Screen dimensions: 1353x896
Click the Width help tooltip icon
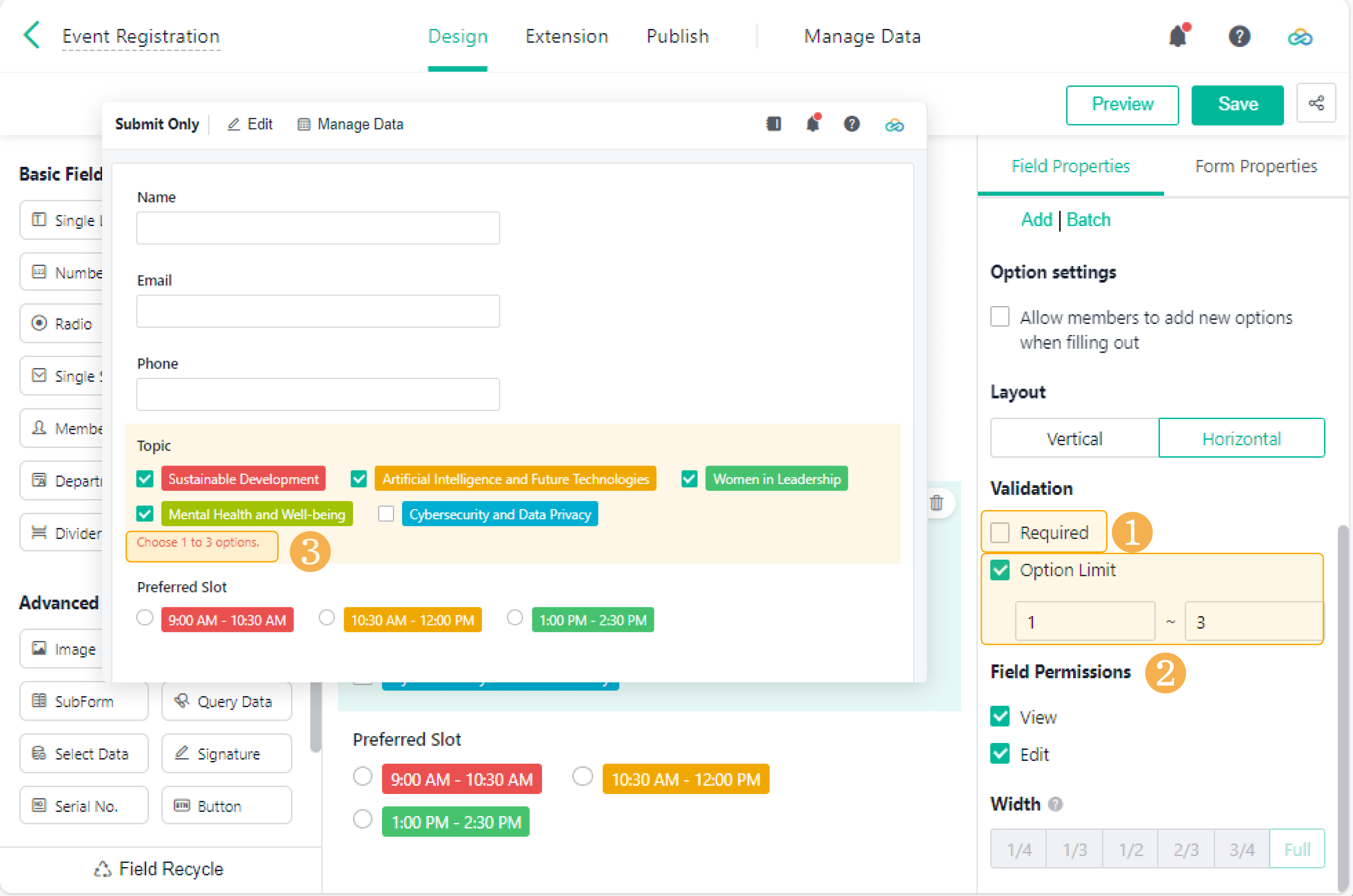1055,804
